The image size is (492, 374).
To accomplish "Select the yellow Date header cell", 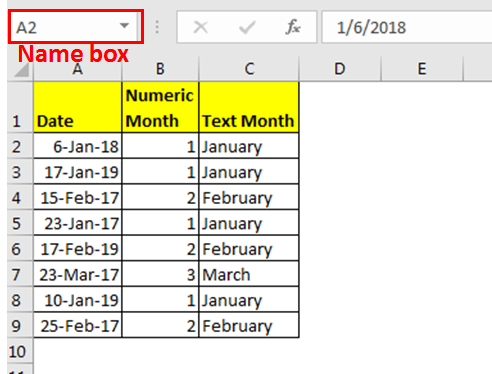I will [x=78, y=107].
